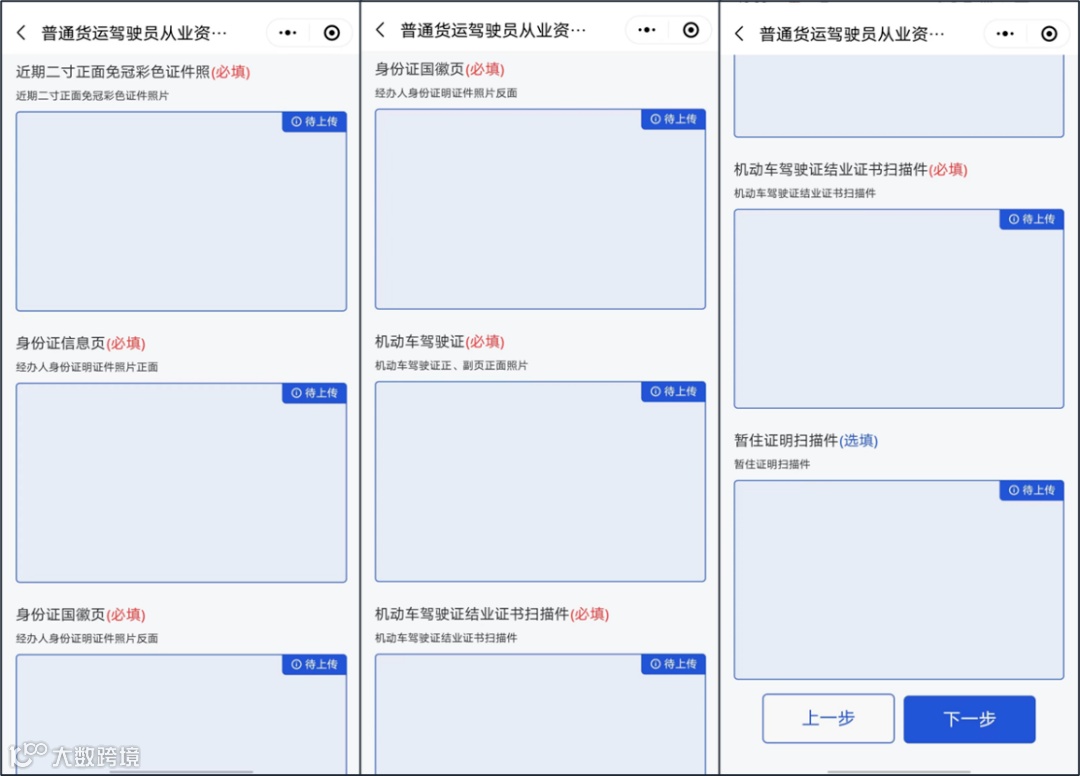The image size is (1080, 776).
Task: Click hint text 经办人身份证明证件照片正面
Action: coord(87,367)
